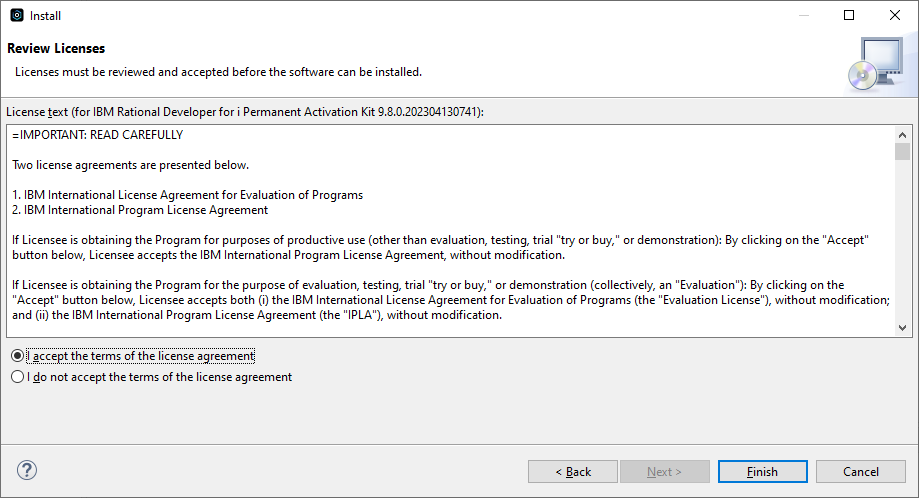Viewport: 919px width, 498px height.
Task: Click the empty scrollbar track below the thumb
Action: point(903,240)
